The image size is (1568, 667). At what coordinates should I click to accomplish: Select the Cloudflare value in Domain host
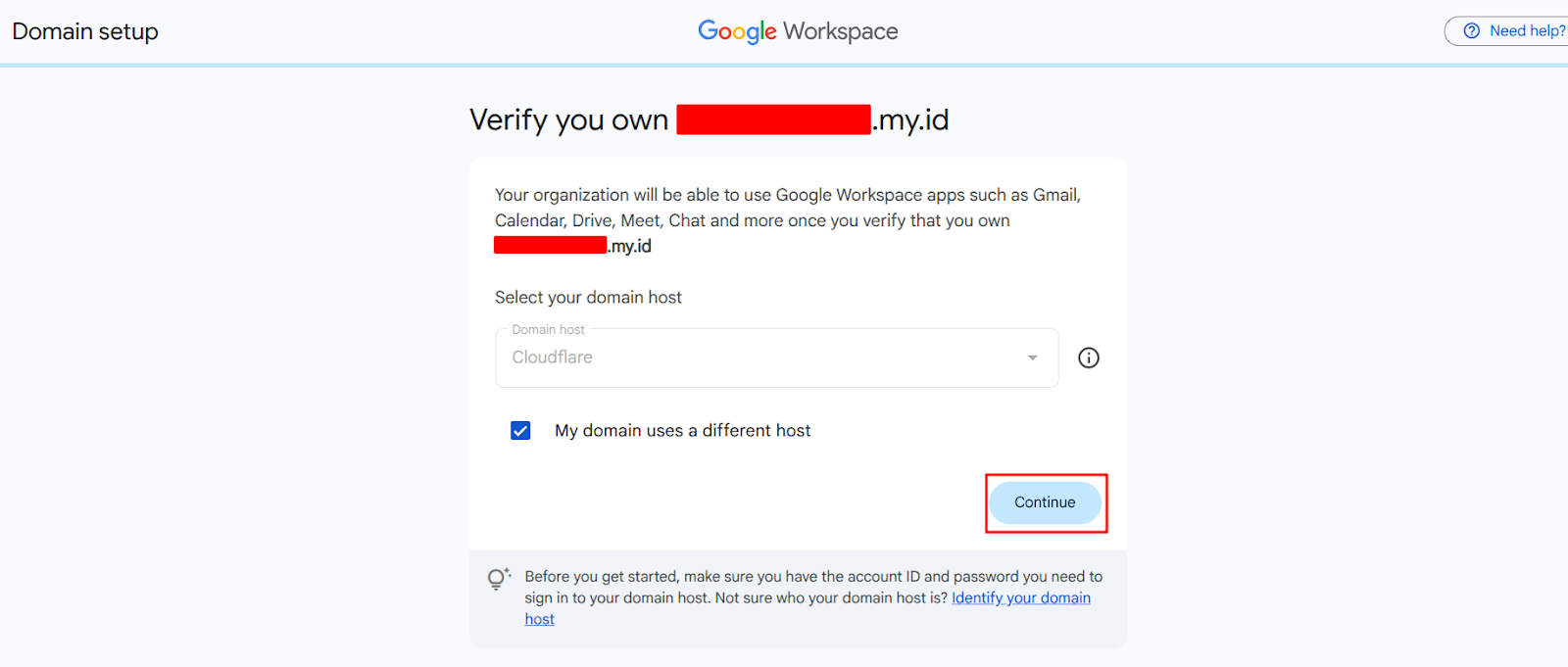(x=552, y=358)
